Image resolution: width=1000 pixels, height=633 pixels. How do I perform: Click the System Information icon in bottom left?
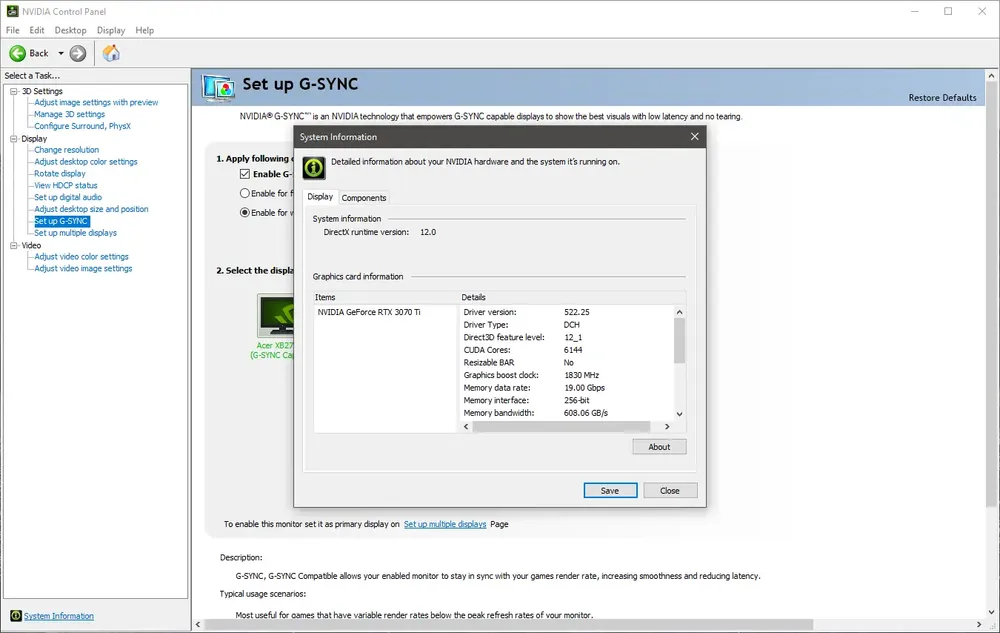pos(16,616)
